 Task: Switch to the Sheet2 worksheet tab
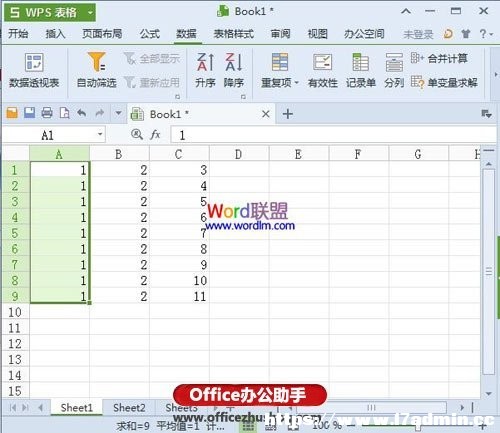[129, 408]
